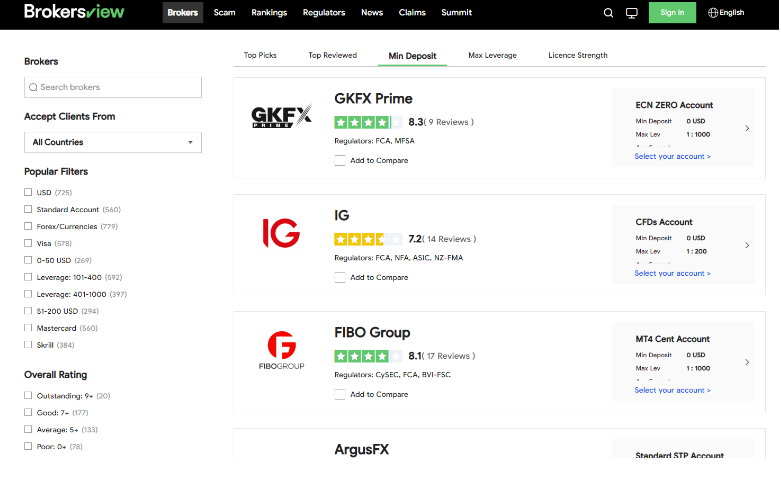Click Select your account for IG
This screenshot has width=781, height=479.
(672, 273)
